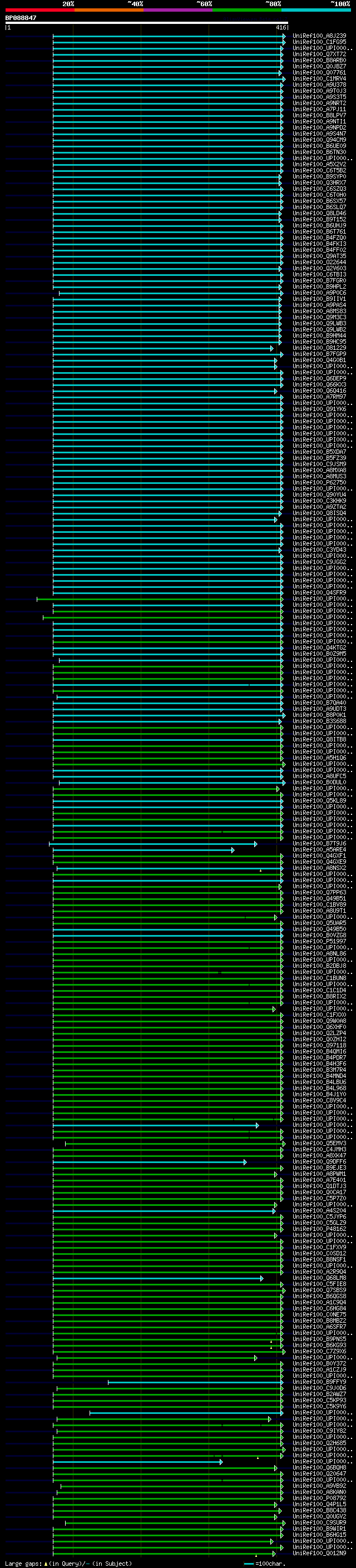
Task: Click the UniRef100_Q4GXF1 label
Action: [x=319, y=855]
